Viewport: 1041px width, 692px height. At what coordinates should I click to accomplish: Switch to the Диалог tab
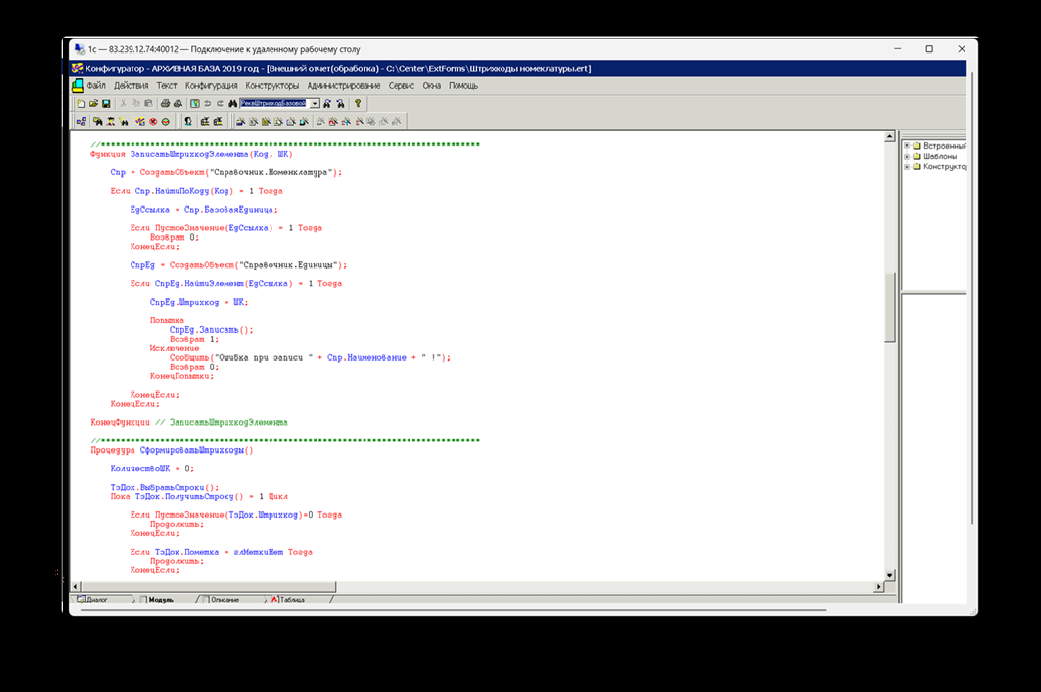[x=97, y=600]
